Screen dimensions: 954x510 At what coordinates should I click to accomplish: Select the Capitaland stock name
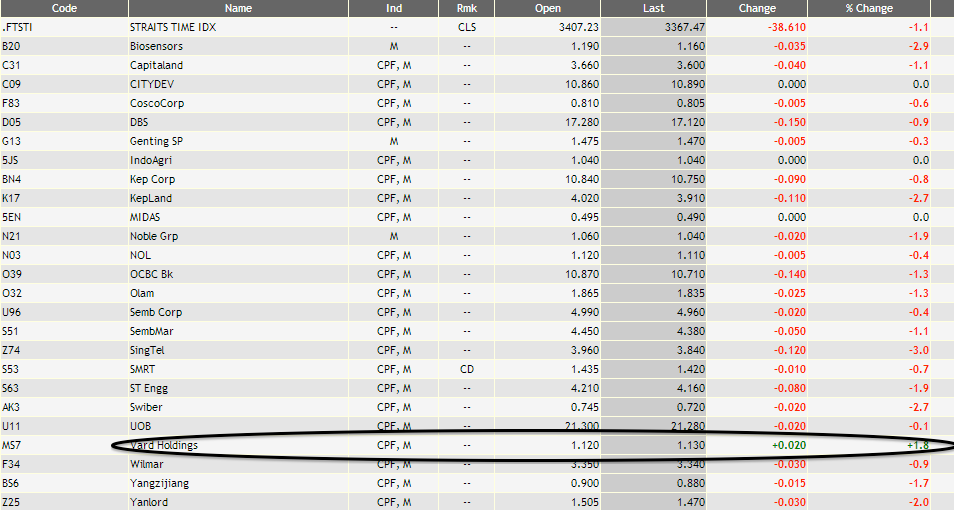pyautogui.click(x=157, y=65)
